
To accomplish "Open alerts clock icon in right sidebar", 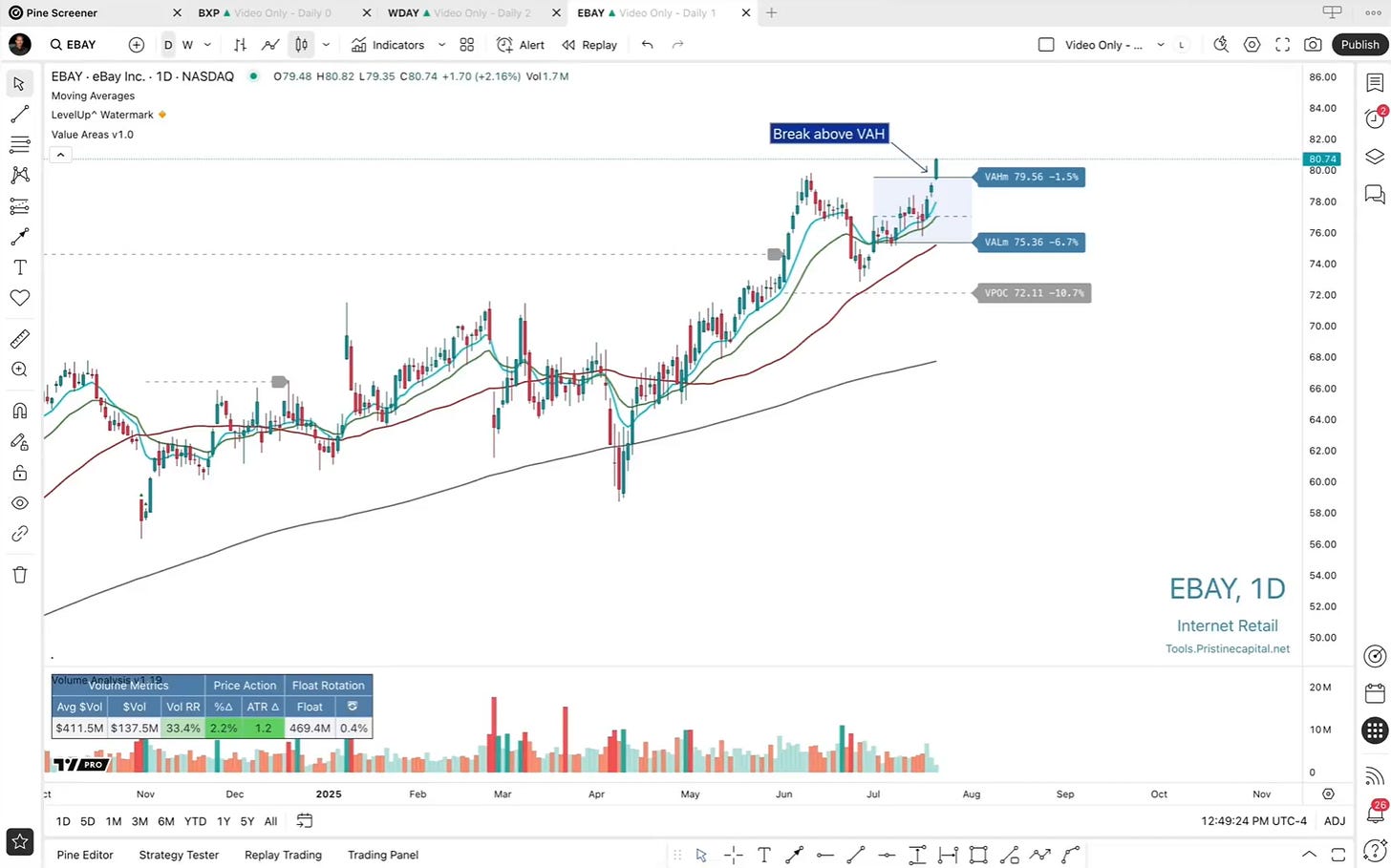I will point(1375,119).
